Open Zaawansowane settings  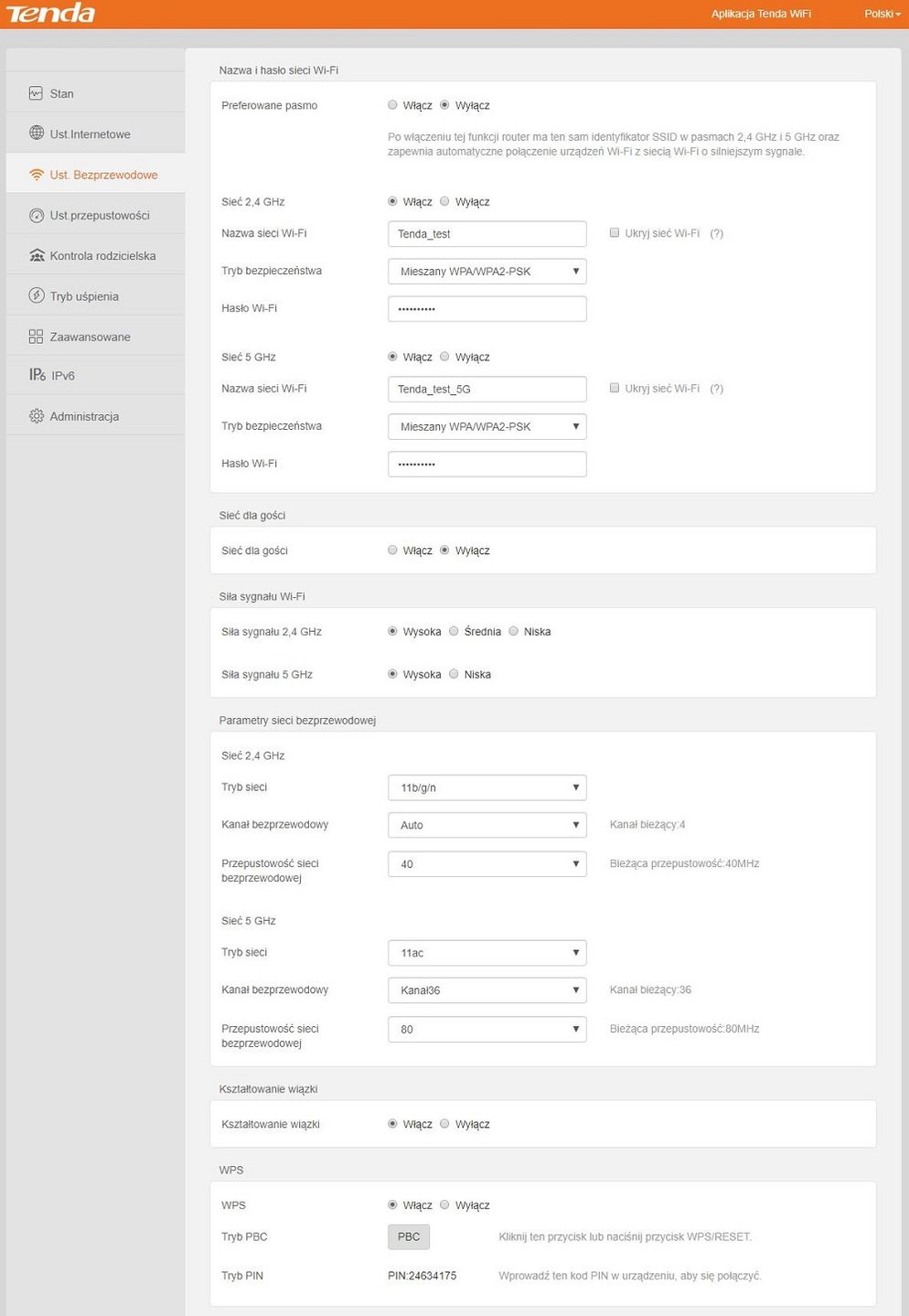click(95, 337)
